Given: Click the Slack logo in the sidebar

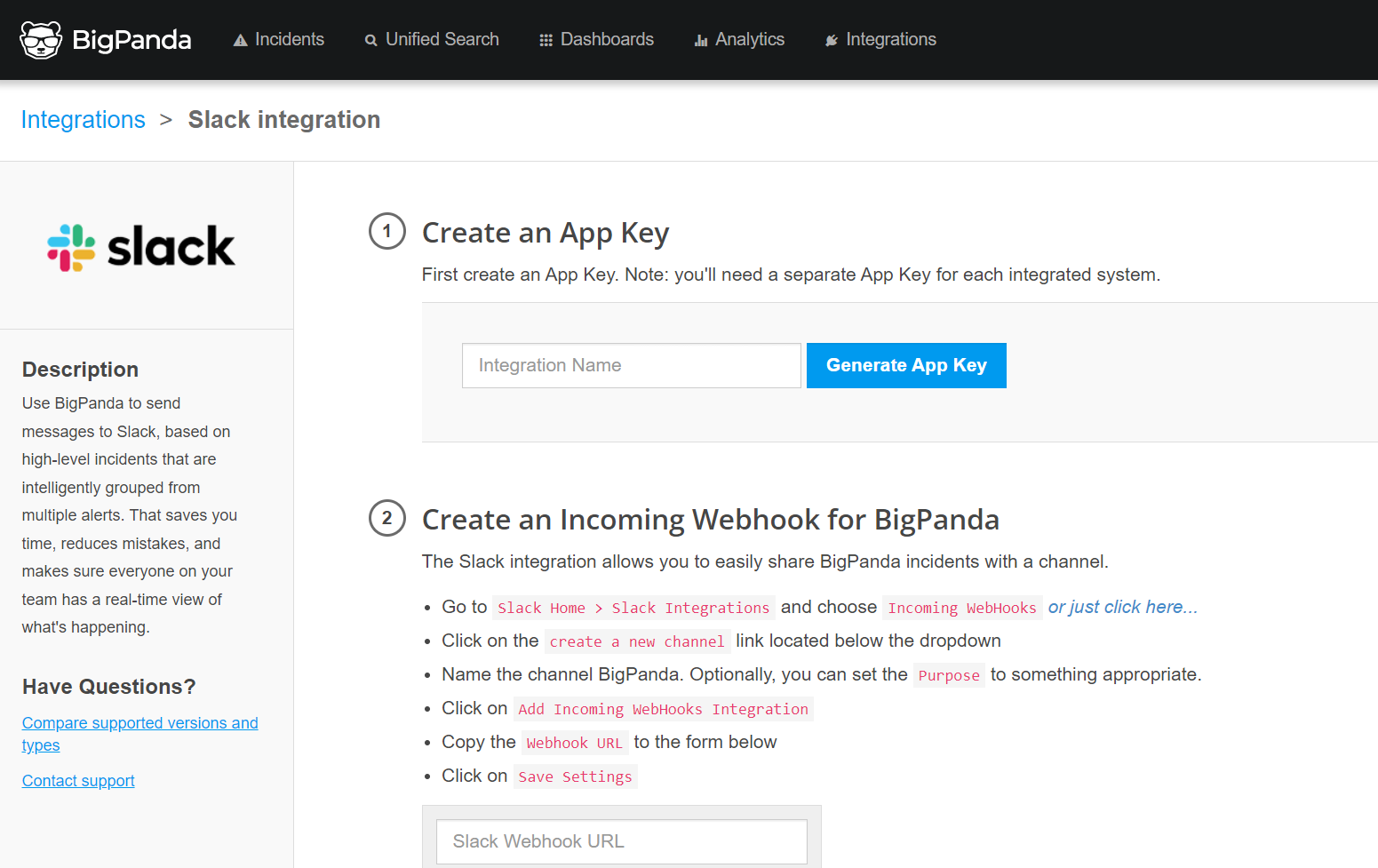Looking at the screenshot, I should pos(140,246).
